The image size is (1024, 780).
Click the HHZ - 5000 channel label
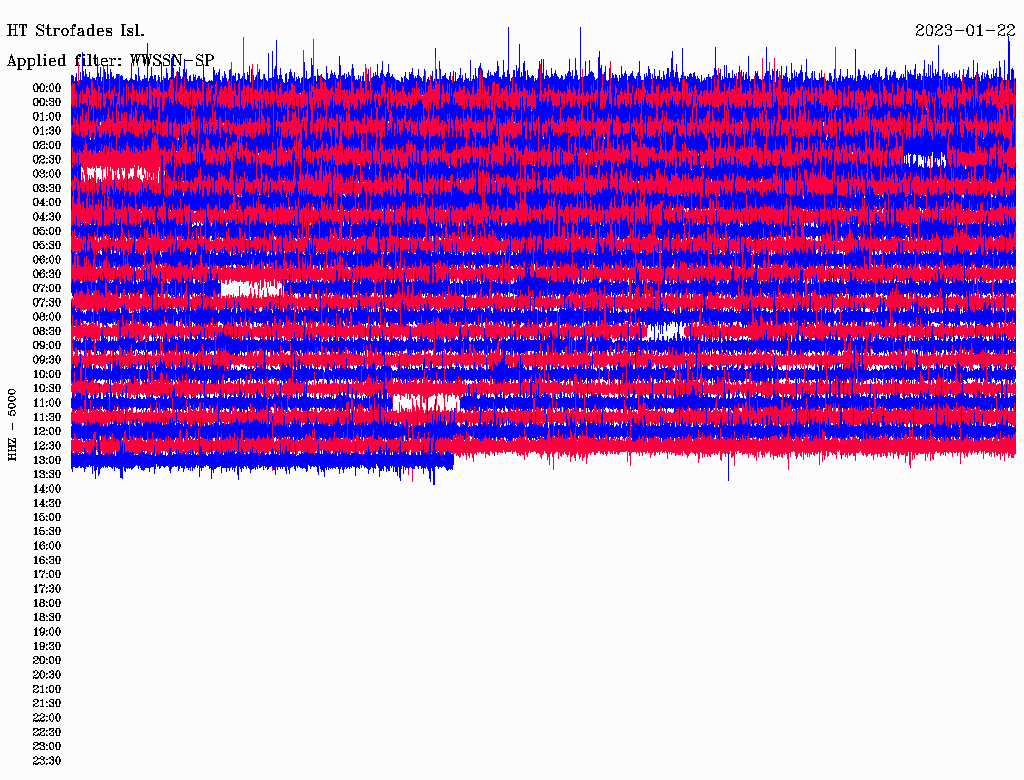point(12,425)
